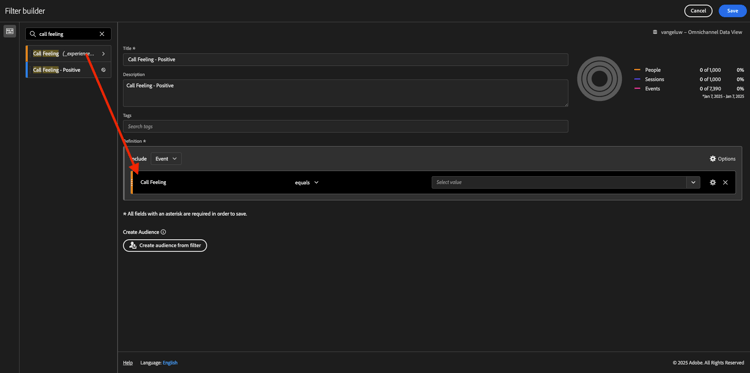750x373 pixels.
Task: Click the data view icon near top right
Action: tap(655, 32)
